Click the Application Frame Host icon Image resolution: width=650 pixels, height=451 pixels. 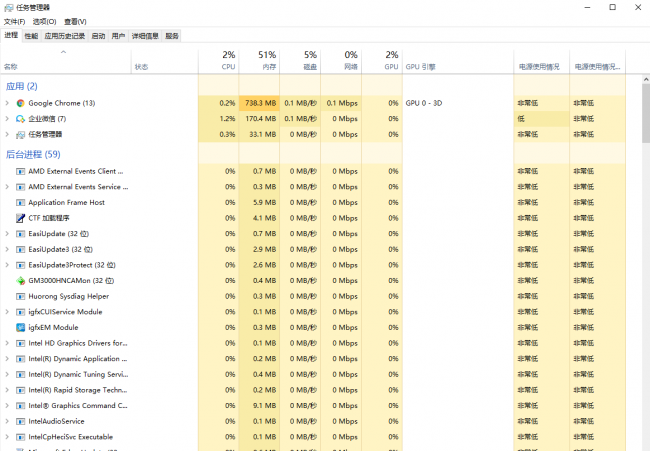(20, 203)
